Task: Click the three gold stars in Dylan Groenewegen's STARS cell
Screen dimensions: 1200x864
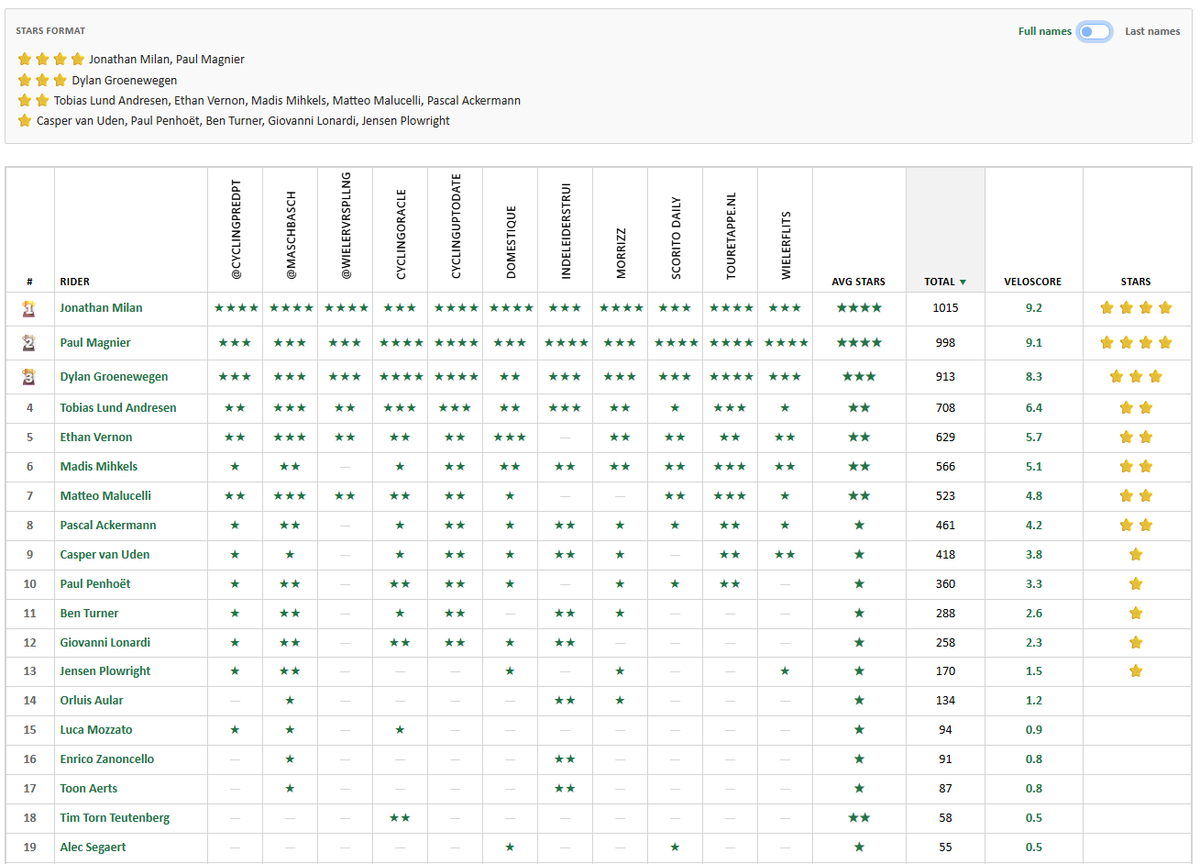Action: [x=1135, y=377]
